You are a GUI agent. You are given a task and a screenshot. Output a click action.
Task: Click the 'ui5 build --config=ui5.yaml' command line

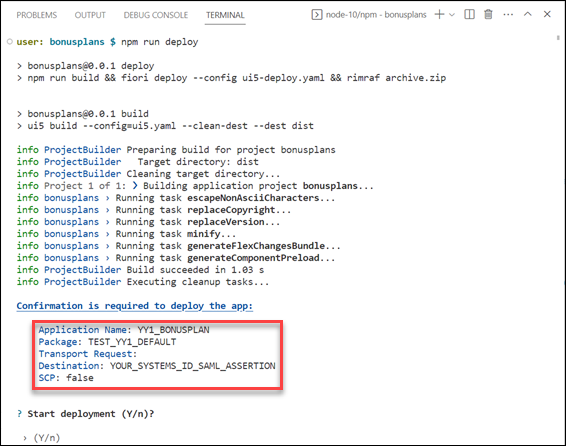coord(165,126)
